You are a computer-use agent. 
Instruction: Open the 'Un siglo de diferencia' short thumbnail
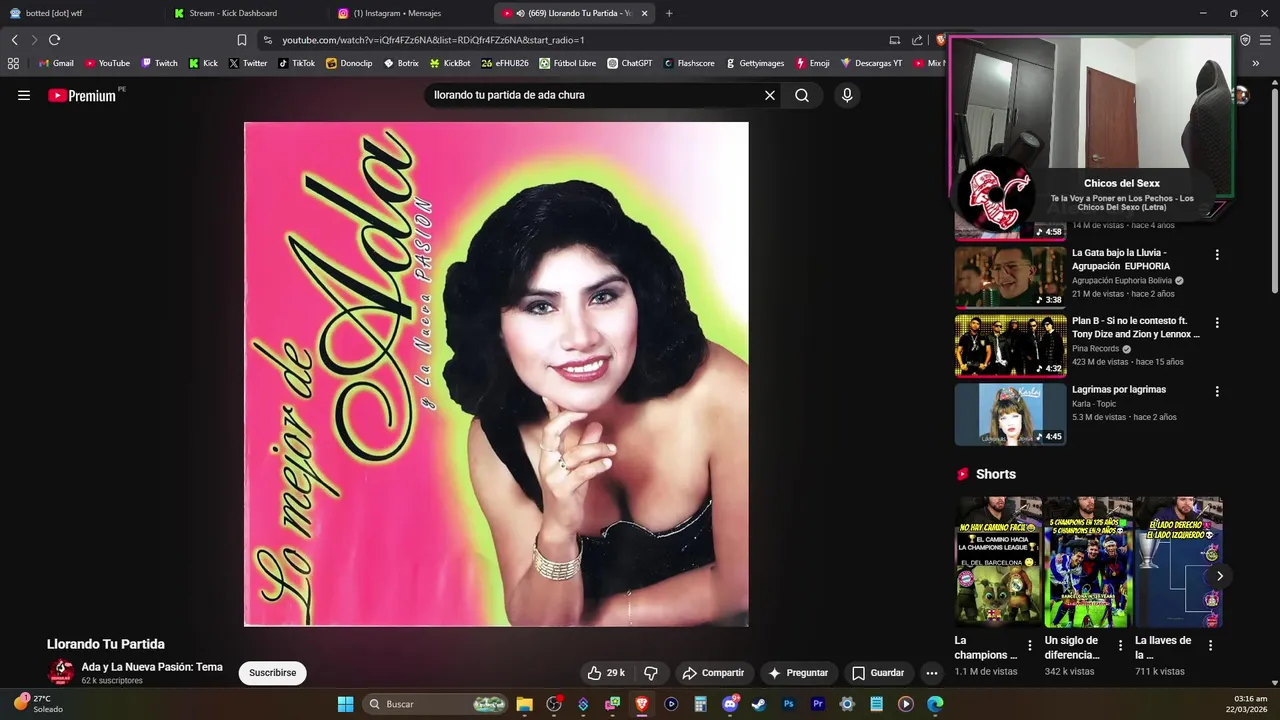pos(1088,561)
